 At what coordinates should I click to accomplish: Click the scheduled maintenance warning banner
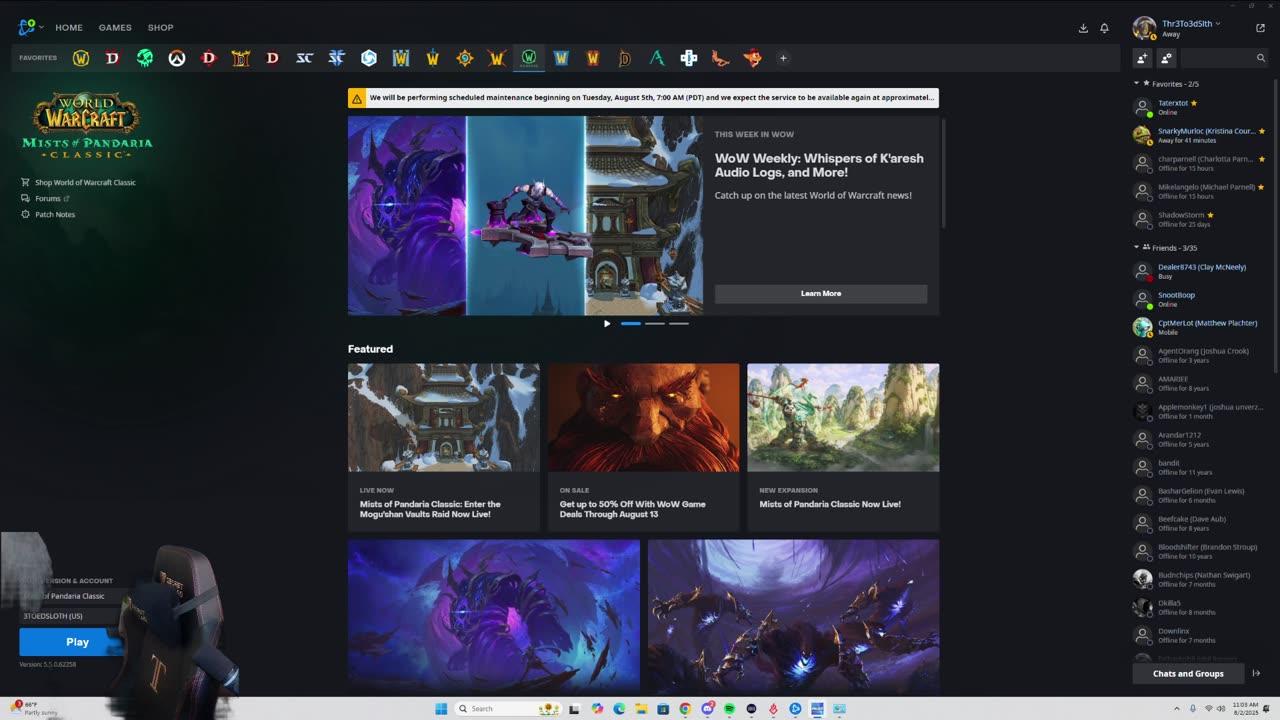[x=643, y=98]
